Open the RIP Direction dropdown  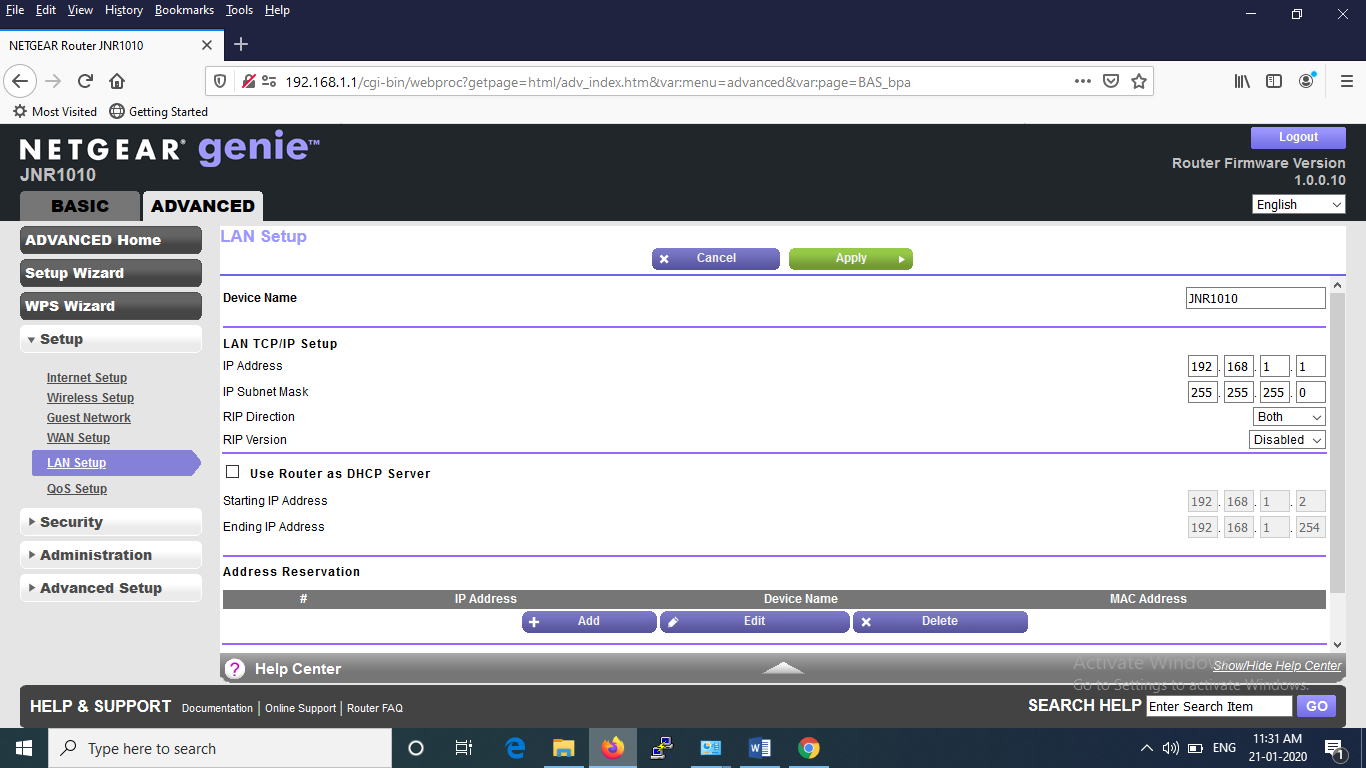click(1289, 417)
